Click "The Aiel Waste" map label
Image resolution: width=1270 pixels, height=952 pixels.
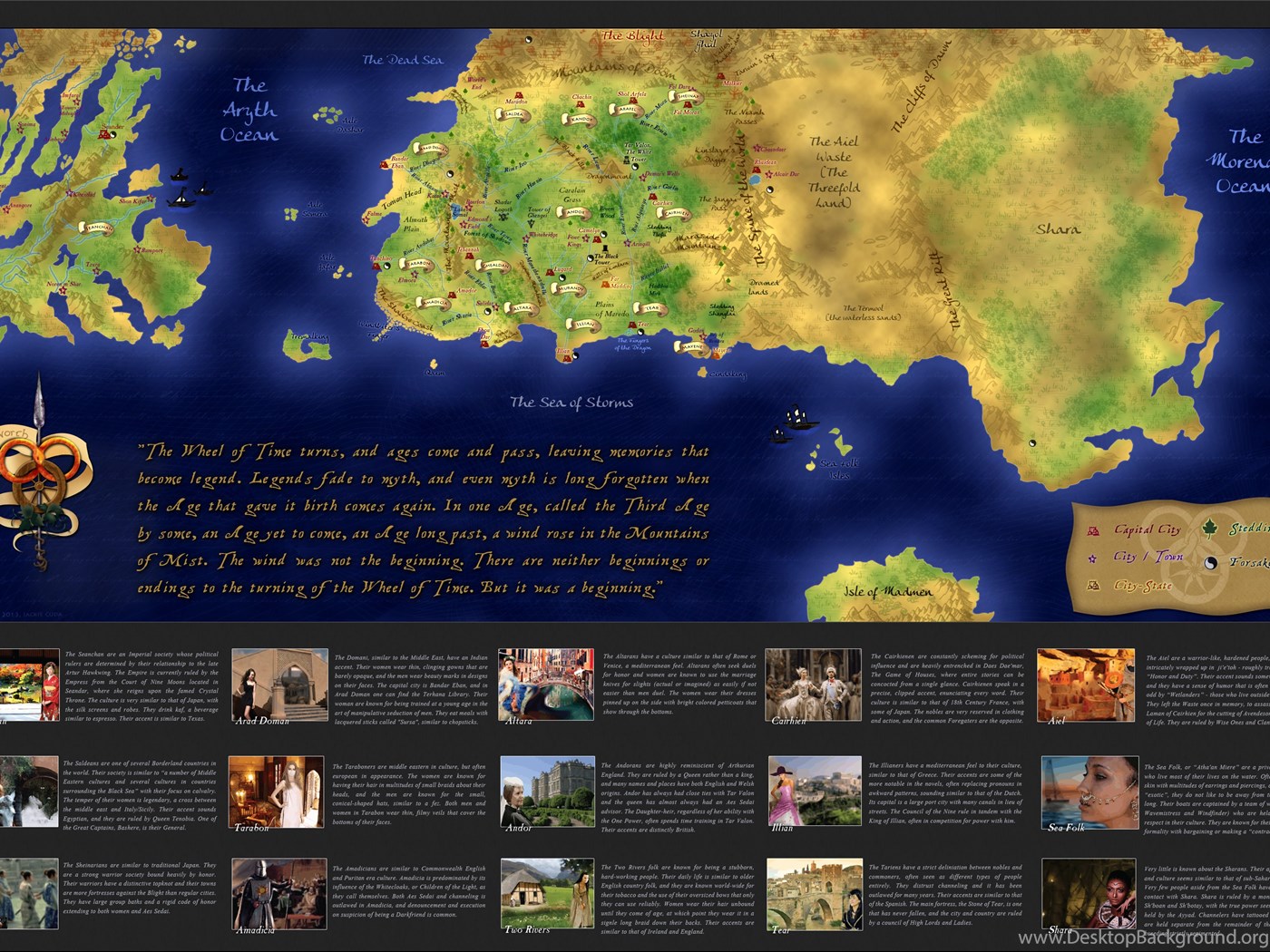click(835, 171)
